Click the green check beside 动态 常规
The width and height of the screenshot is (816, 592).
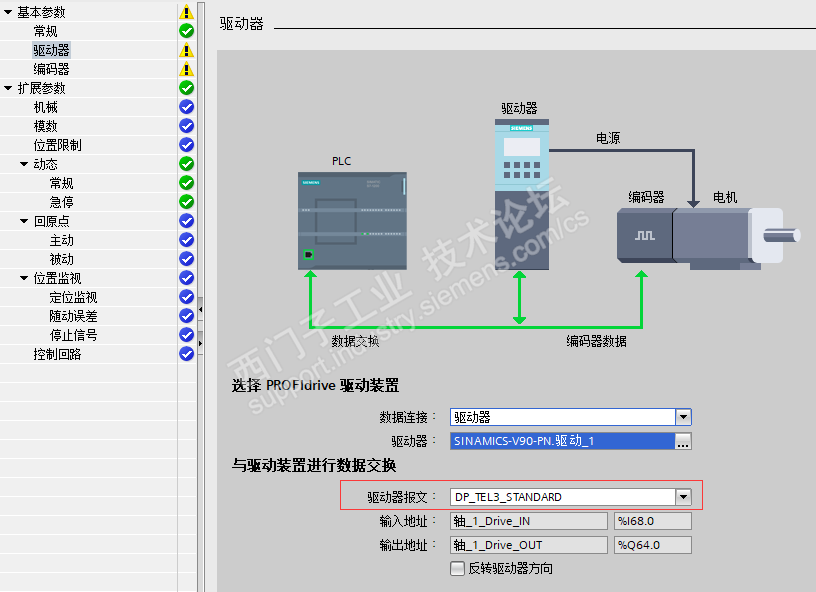tap(186, 183)
